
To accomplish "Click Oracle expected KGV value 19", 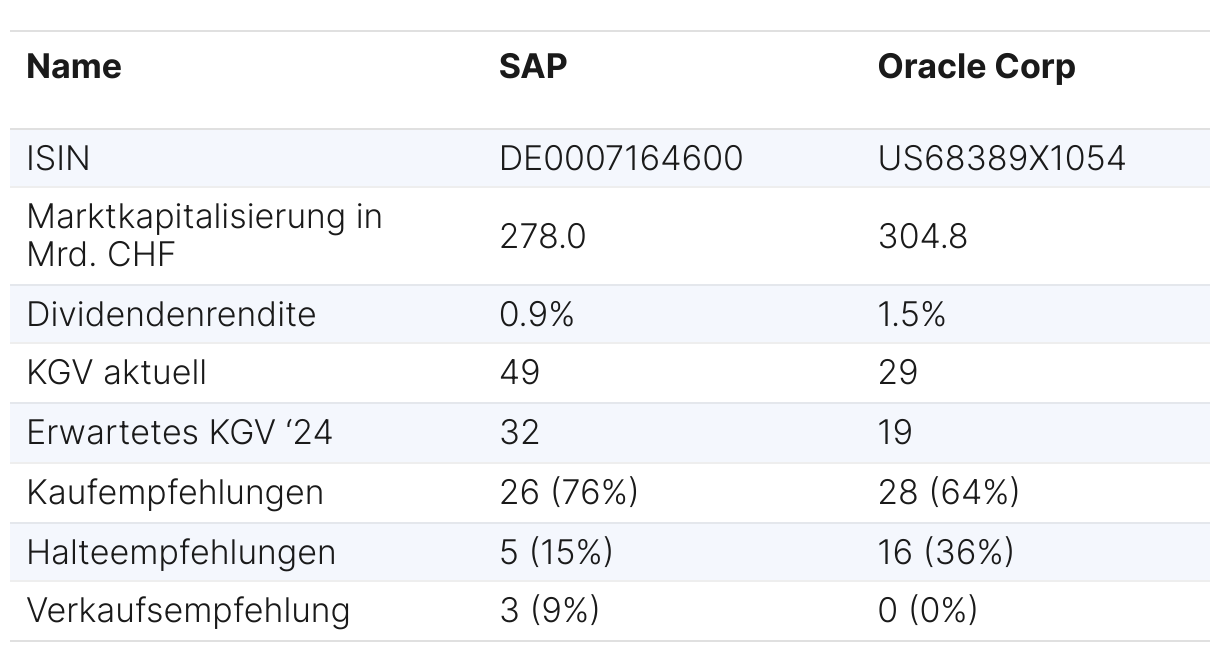I will [x=895, y=432].
